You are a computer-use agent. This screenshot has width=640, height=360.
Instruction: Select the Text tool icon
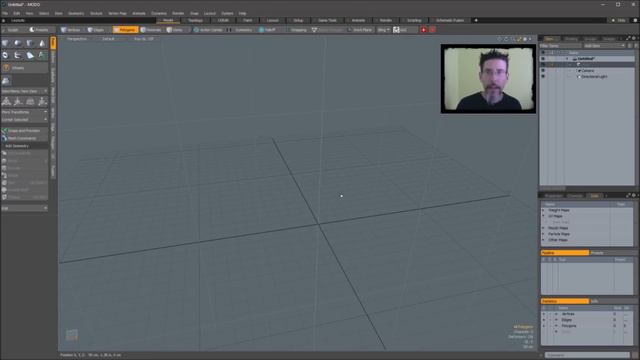pos(42,55)
